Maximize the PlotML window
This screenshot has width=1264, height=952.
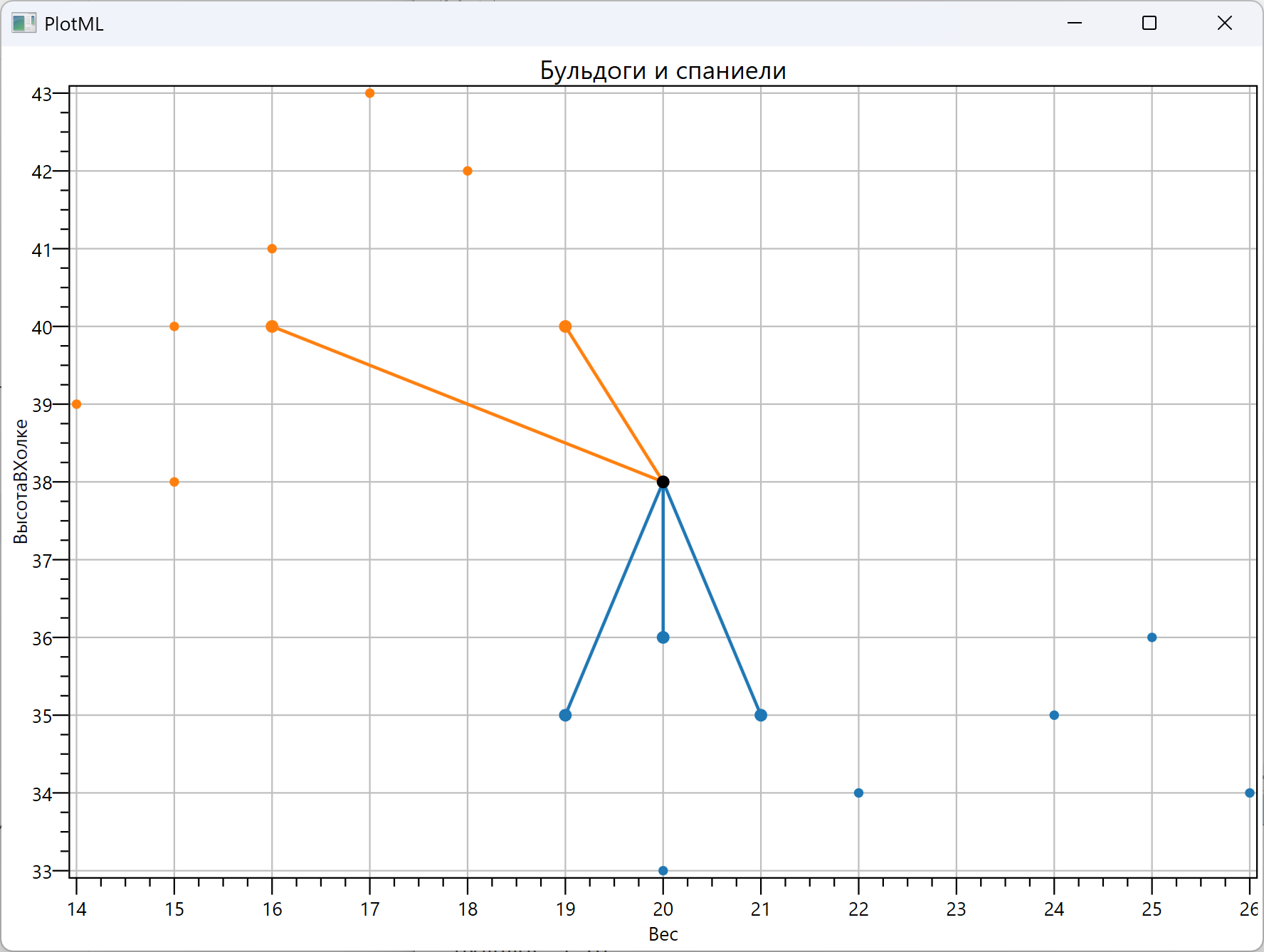pos(1149,23)
